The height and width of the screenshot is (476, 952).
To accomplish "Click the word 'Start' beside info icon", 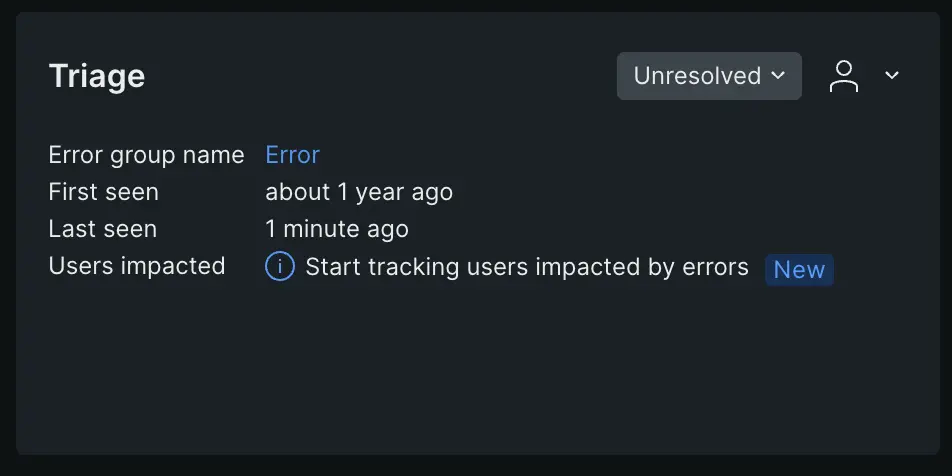I will click(x=331, y=267).
